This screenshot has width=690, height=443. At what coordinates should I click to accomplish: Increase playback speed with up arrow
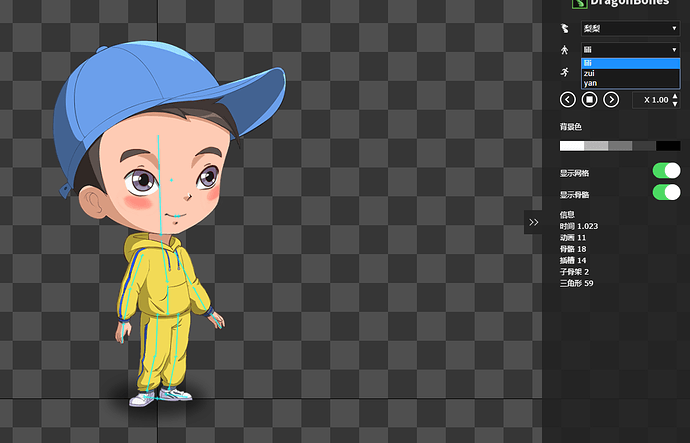675,96
